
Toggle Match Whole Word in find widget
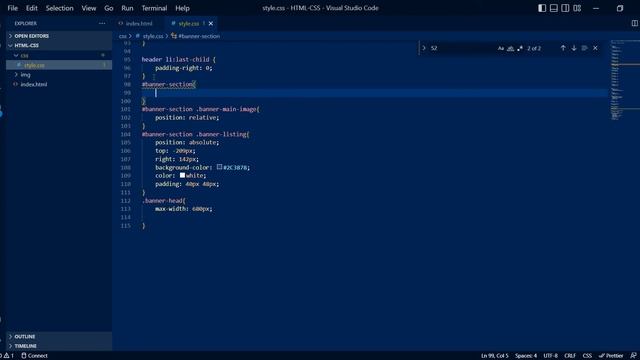(x=511, y=48)
